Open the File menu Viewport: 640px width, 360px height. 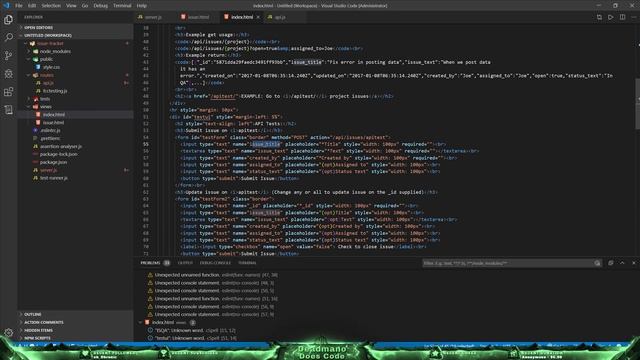coord(19,6)
